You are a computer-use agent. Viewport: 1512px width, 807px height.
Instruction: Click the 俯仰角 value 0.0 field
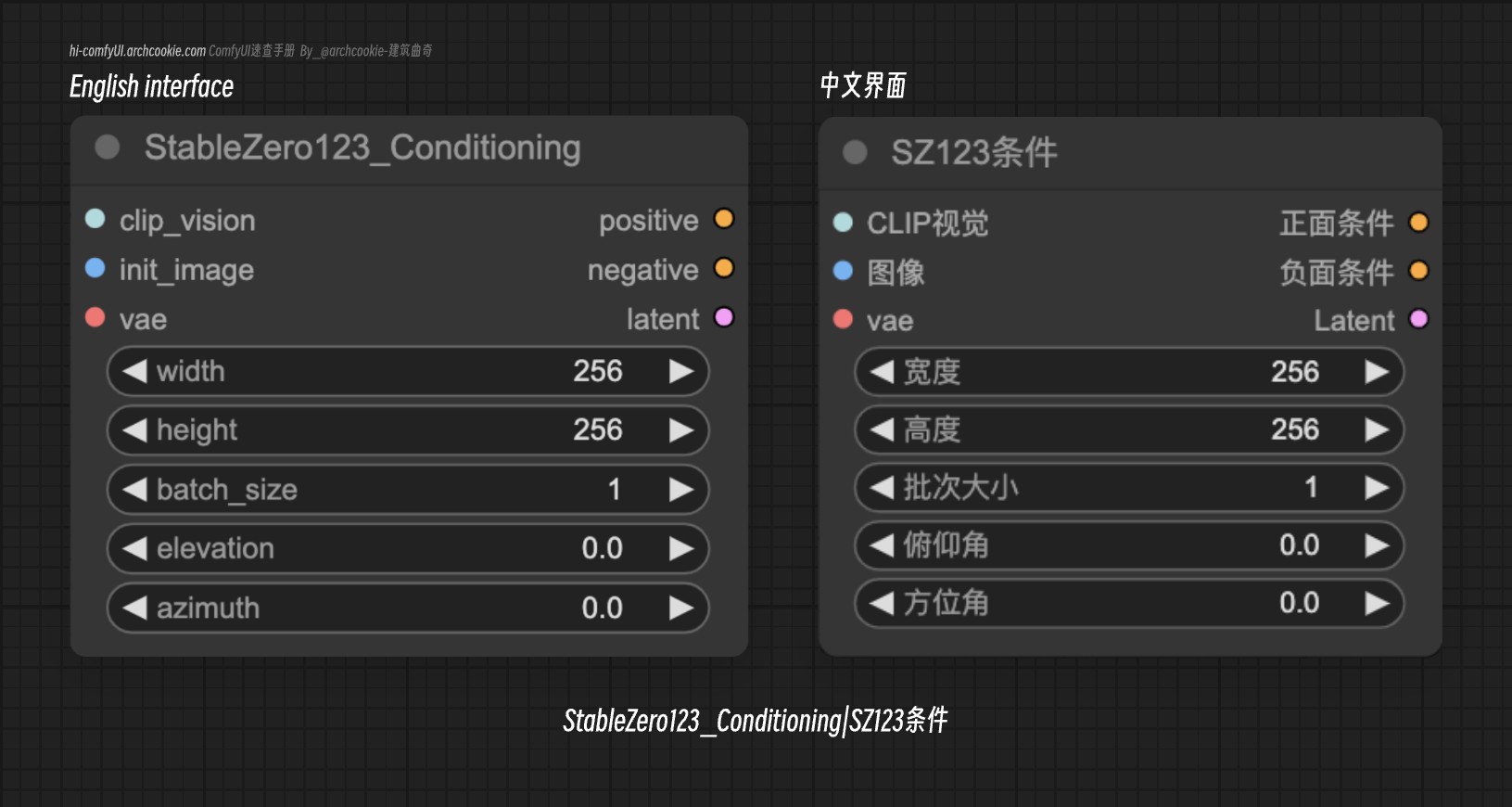click(1129, 545)
